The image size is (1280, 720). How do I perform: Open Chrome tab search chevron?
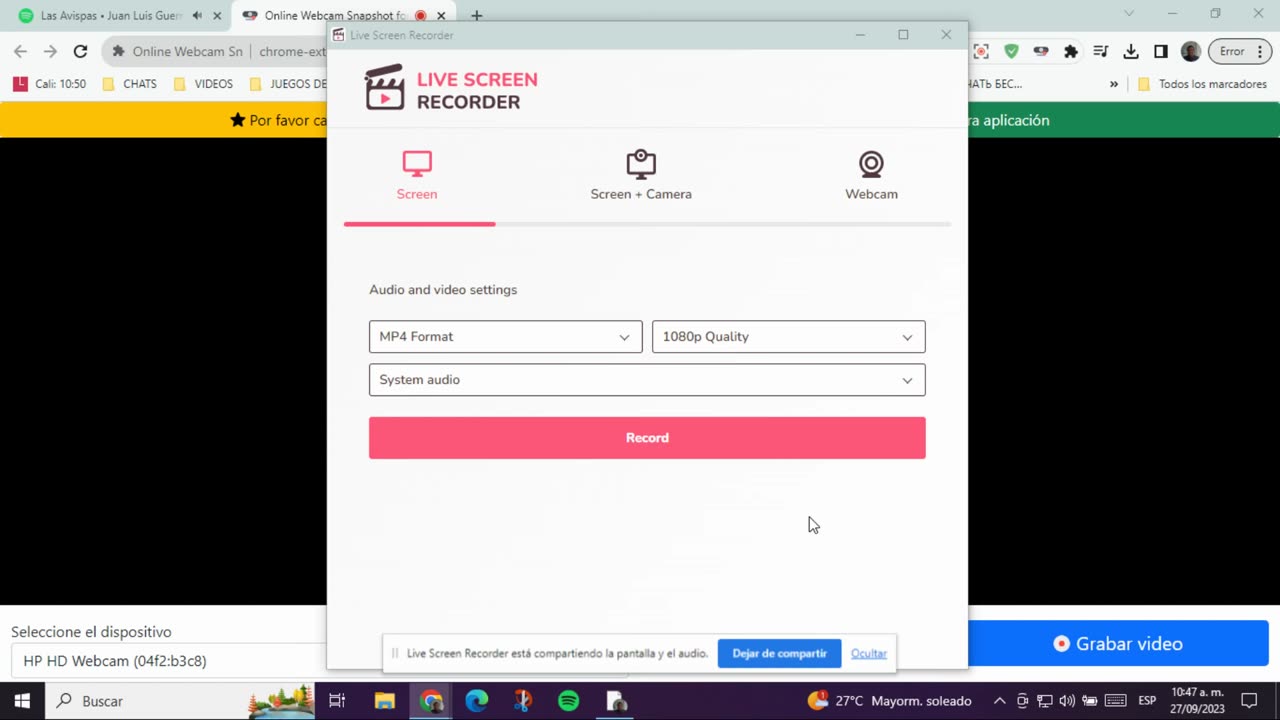coord(1129,14)
